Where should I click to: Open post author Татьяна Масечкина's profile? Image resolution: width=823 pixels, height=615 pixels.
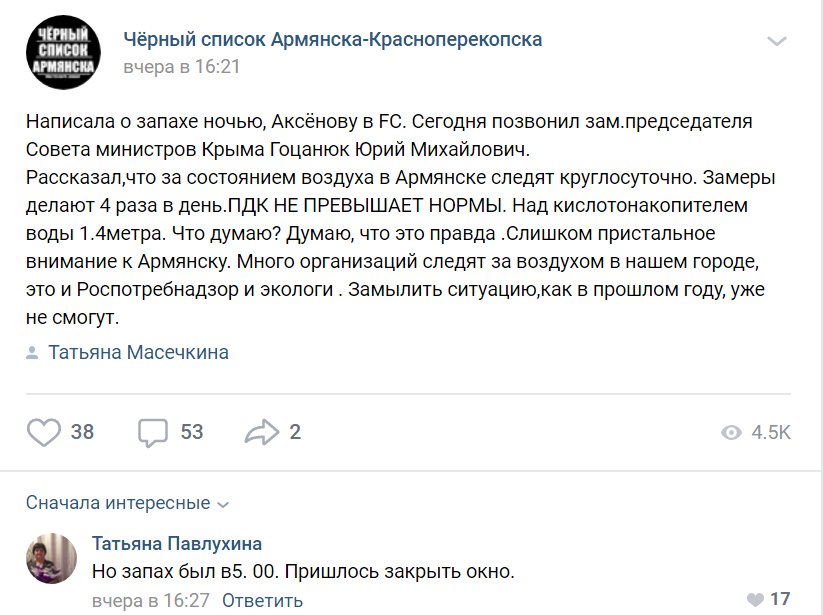point(138,352)
